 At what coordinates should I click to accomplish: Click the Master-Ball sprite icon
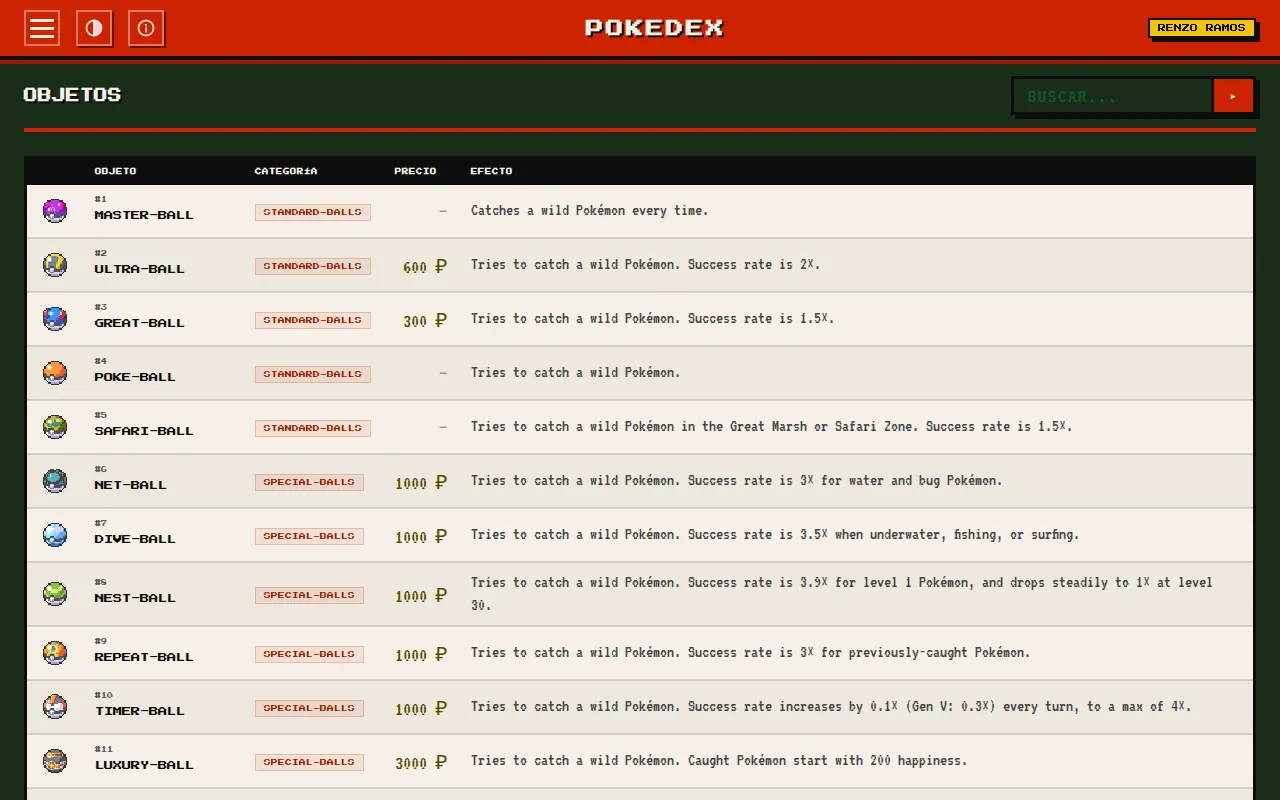55,211
